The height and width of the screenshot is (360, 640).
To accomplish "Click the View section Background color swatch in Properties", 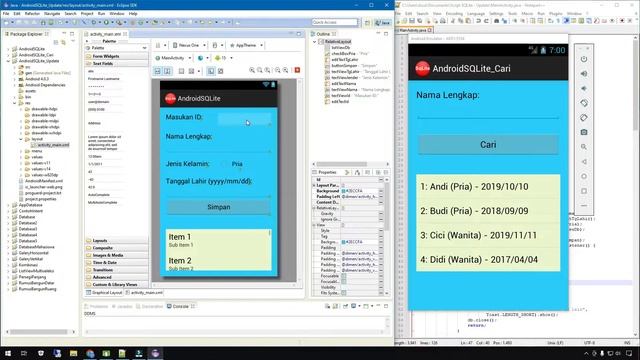I will pyautogui.click(x=343, y=242).
